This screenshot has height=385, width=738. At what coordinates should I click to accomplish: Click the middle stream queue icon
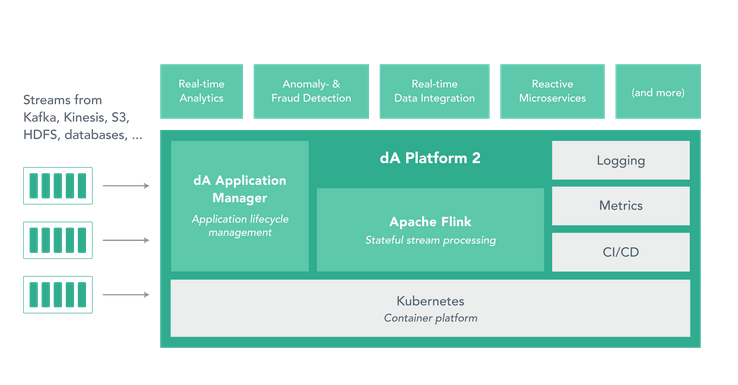(58, 240)
